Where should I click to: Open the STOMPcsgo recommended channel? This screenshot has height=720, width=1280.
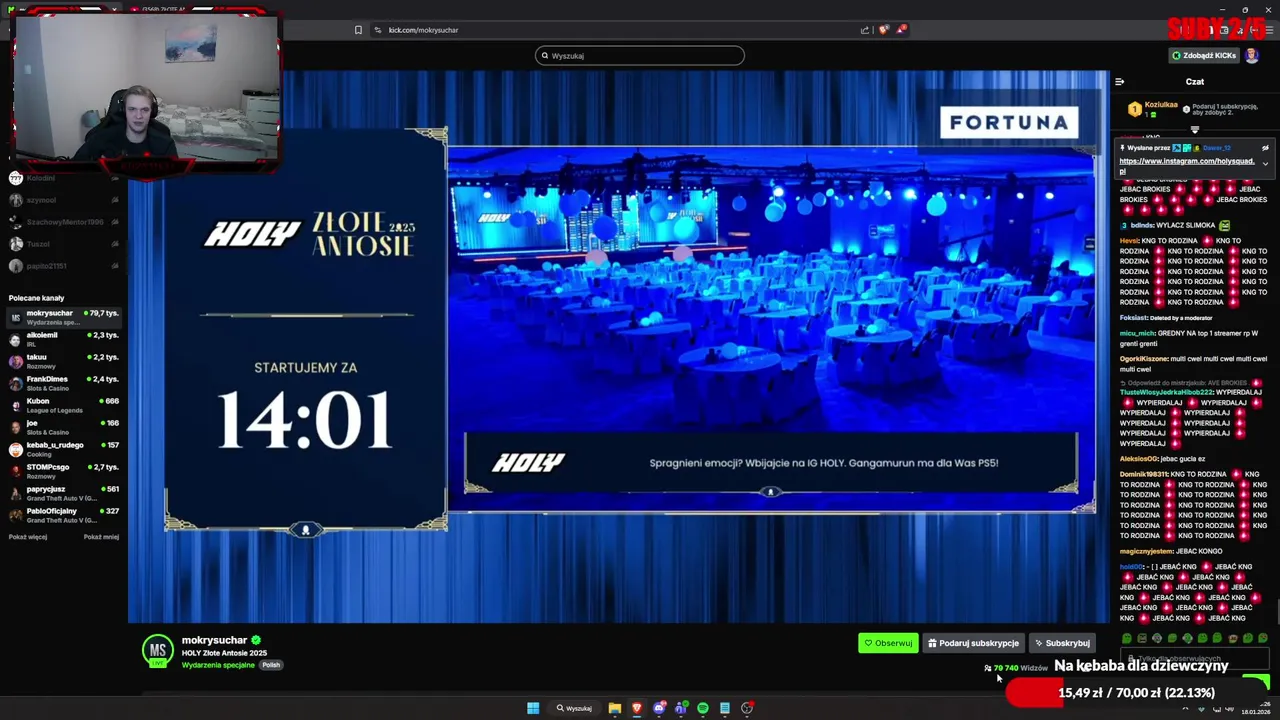(x=64, y=471)
